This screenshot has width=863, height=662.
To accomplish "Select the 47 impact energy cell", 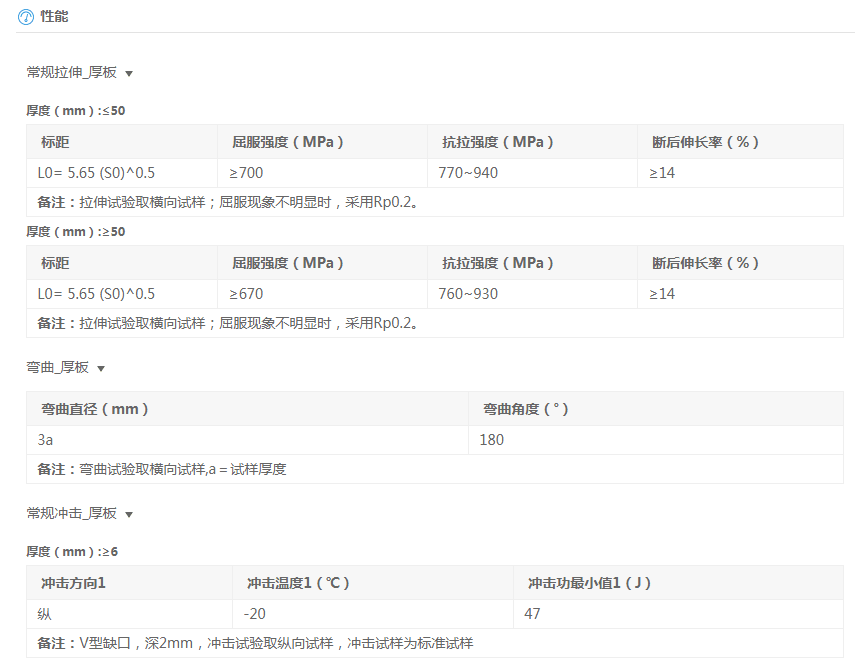I will tap(532, 614).
